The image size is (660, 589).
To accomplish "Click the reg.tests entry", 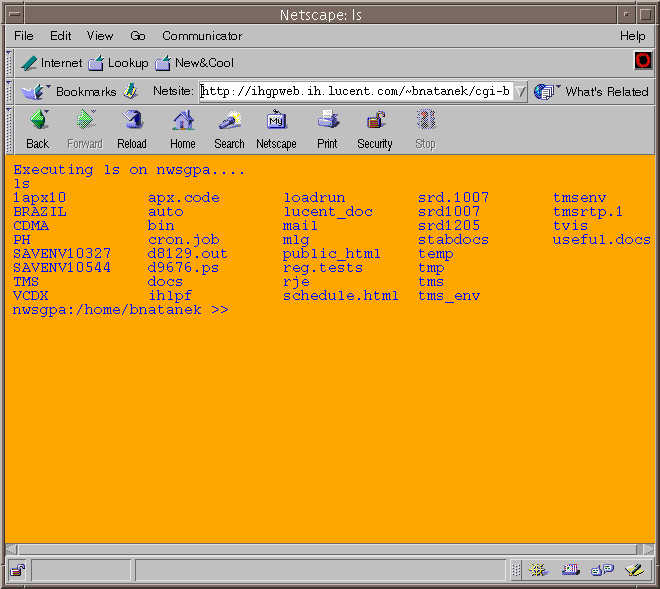I will tap(322, 268).
